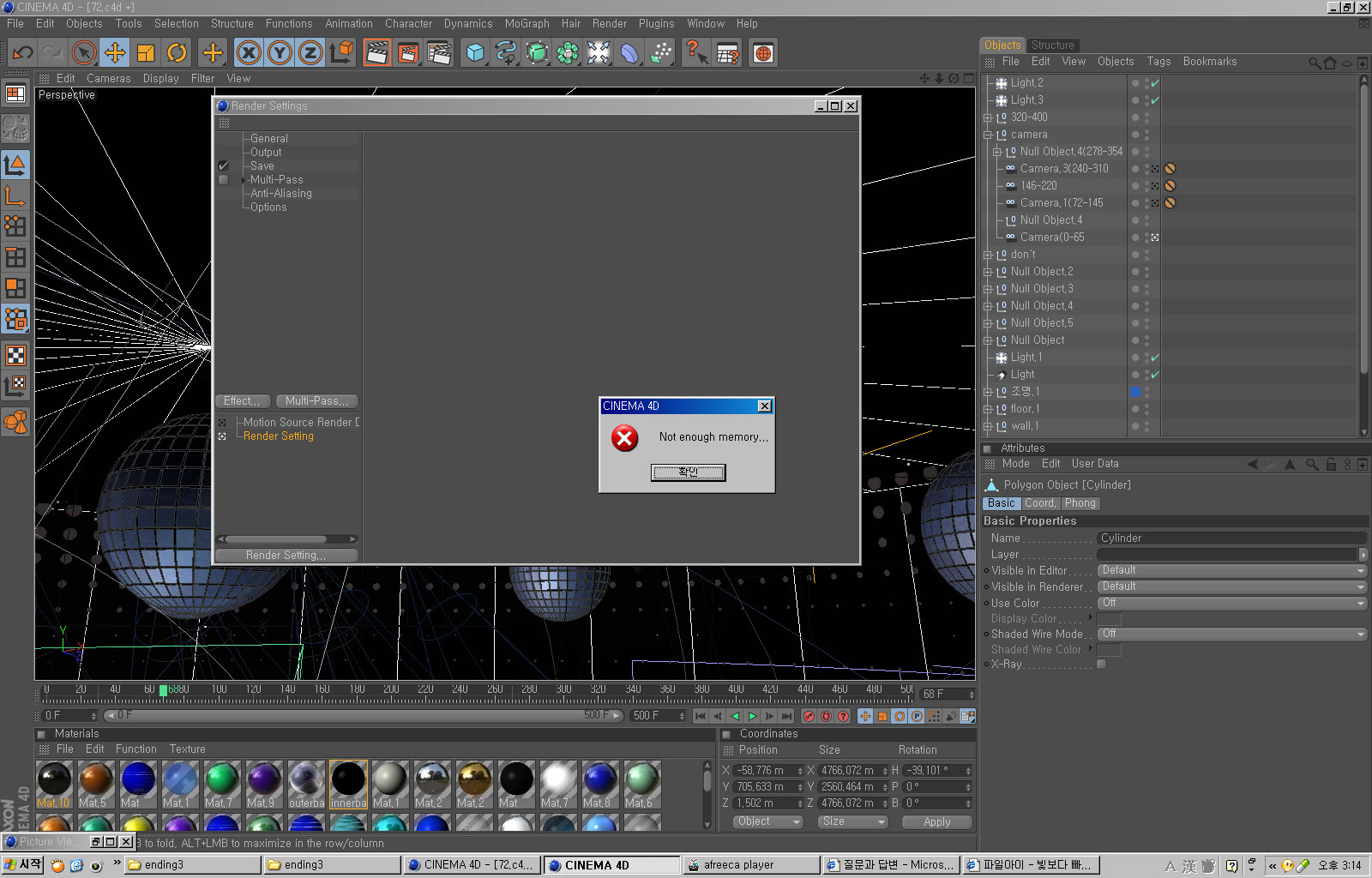Open the MoGraph menu
Image resolution: width=1372 pixels, height=878 pixels.
pos(527,24)
